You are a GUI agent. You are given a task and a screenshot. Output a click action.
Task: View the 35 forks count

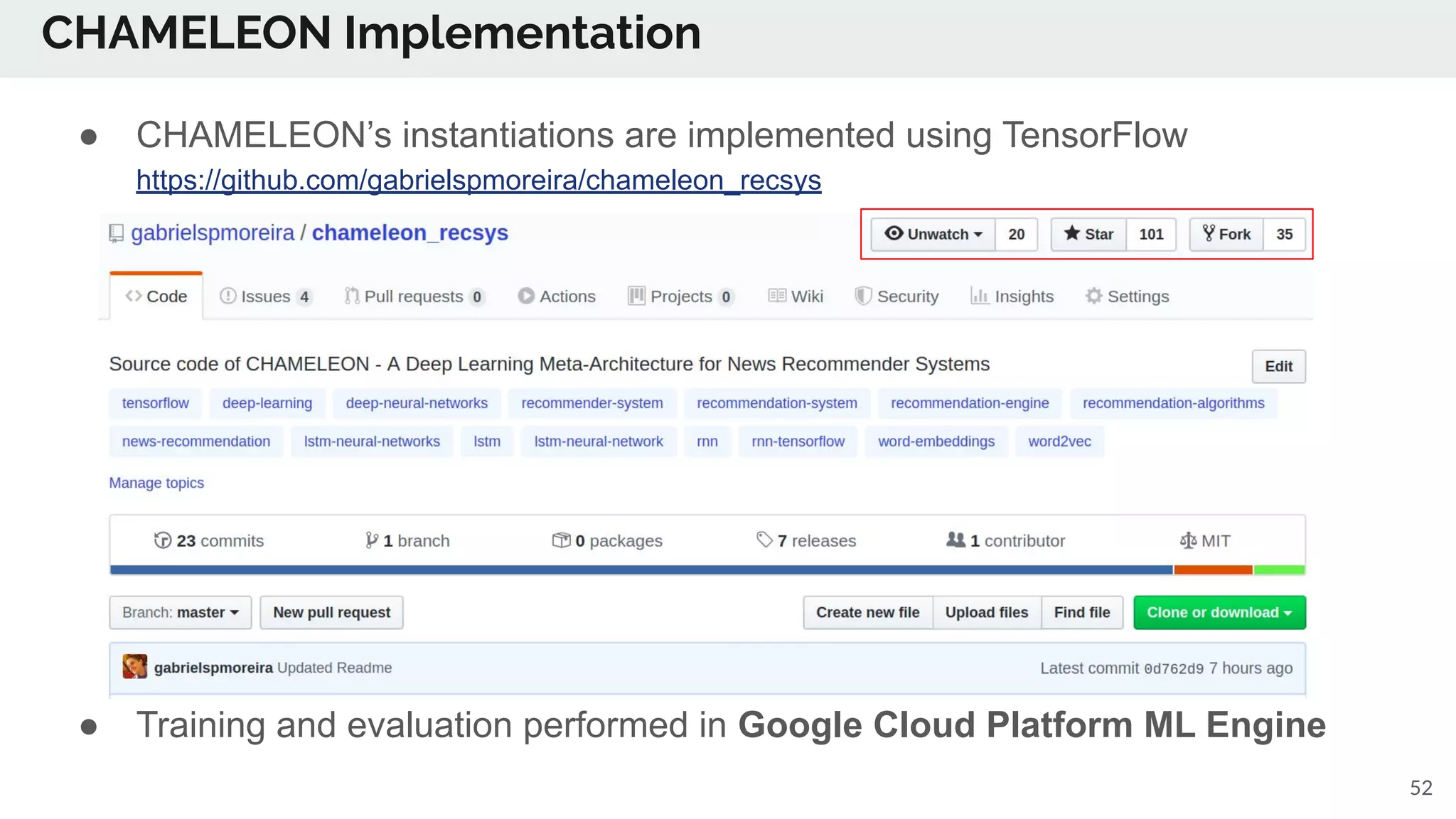point(1284,234)
